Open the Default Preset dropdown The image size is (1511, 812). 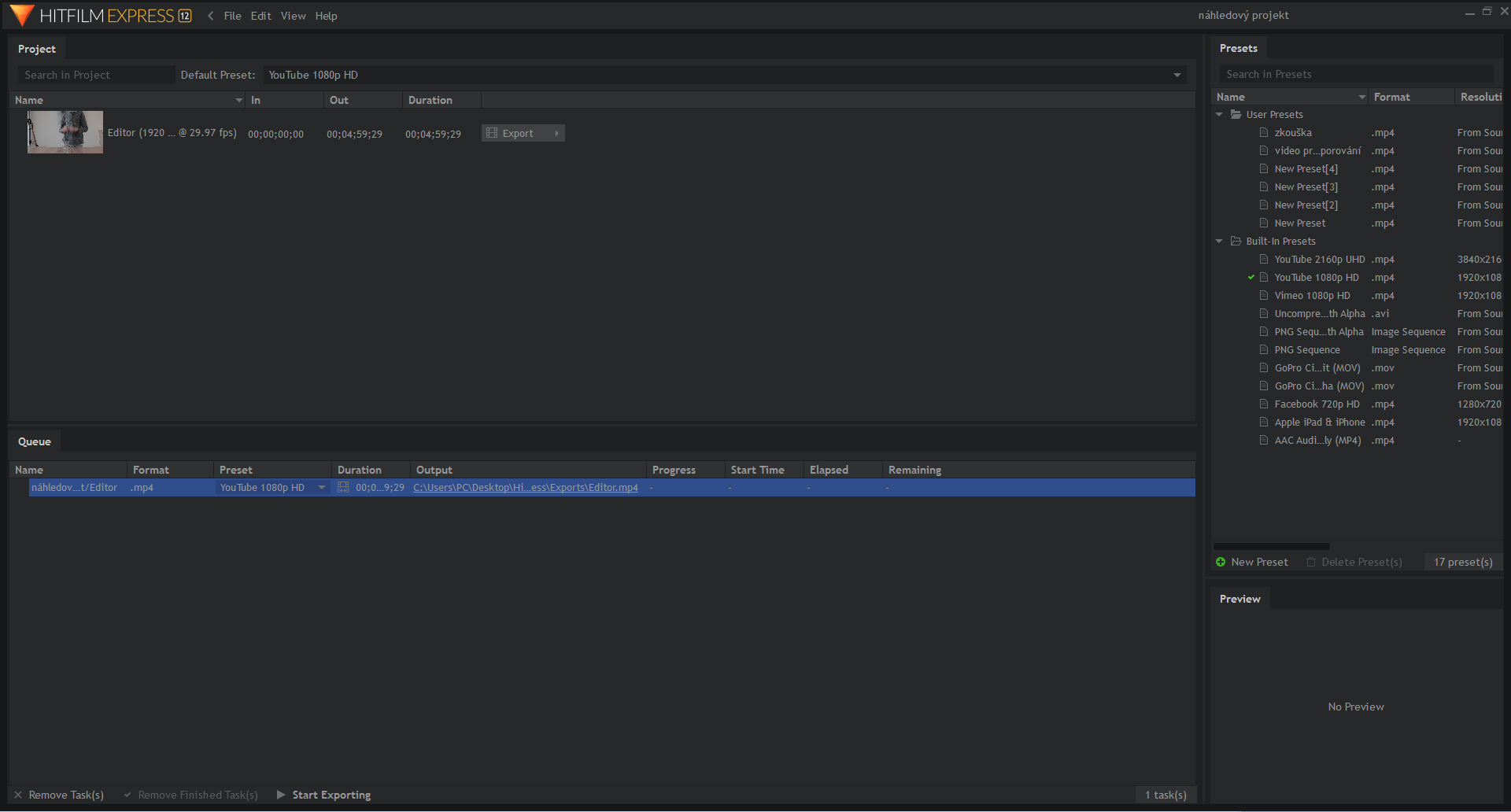1177,76
